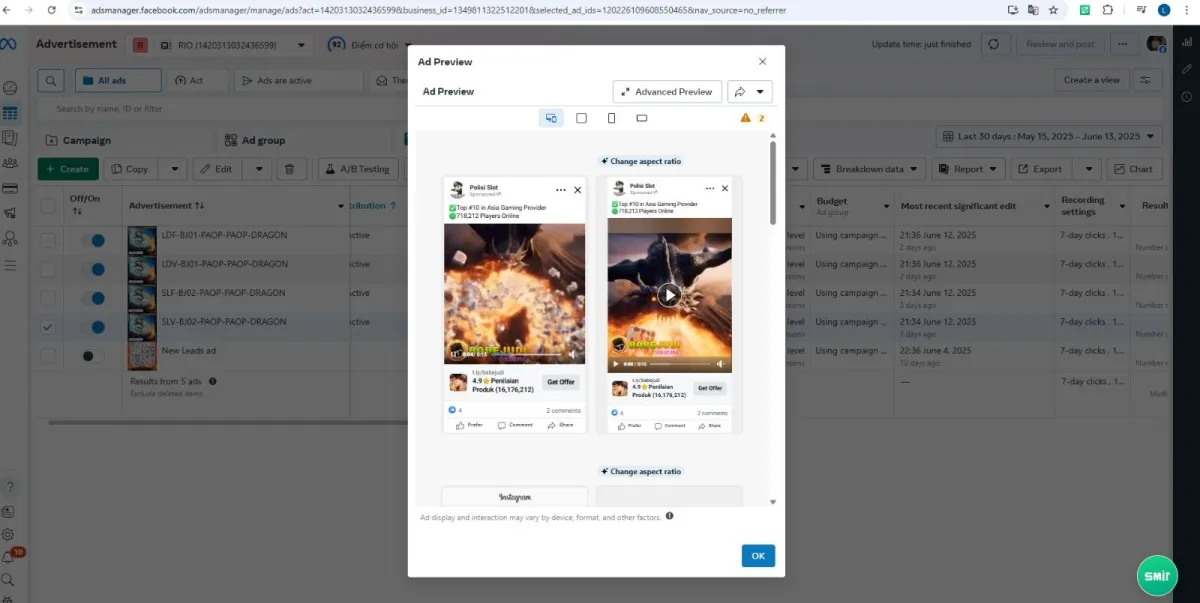This screenshot has height=603, width=1200.
Task: Open the Campaigns table icon in sidebar
Action: click(x=10, y=113)
